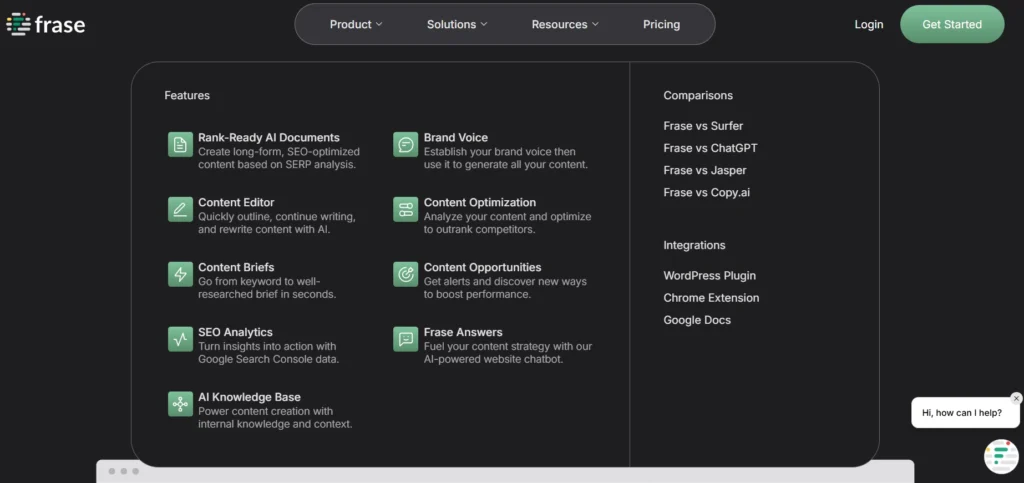
Task: Open the Frase Answers feature title
Action: 463,332
